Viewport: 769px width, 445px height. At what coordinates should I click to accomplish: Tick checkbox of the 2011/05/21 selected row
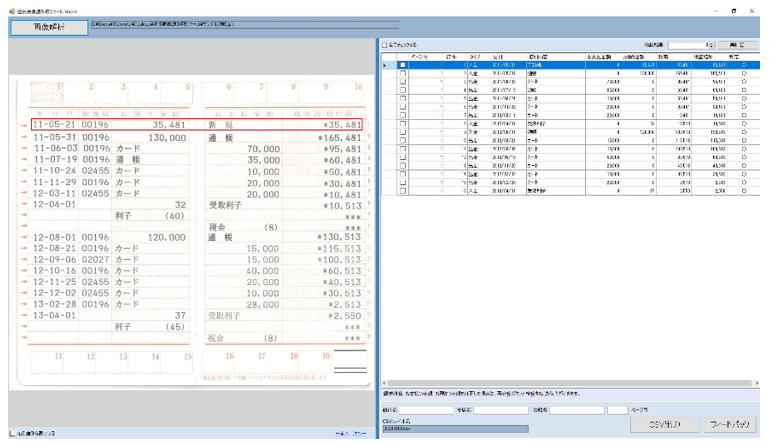(x=403, y=65)
